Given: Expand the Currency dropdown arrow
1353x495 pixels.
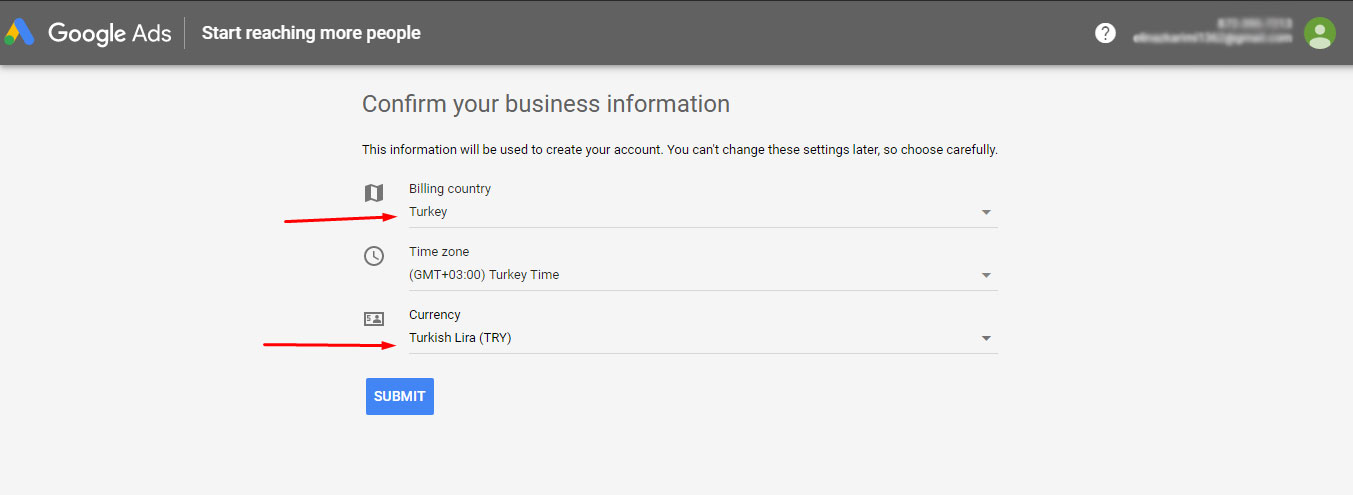Looking at the screenshot, I should point(986,338).
